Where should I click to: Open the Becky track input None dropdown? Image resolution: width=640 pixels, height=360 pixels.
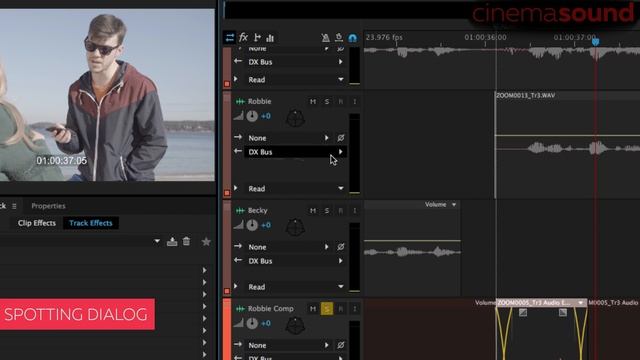(x=288, y=247)
